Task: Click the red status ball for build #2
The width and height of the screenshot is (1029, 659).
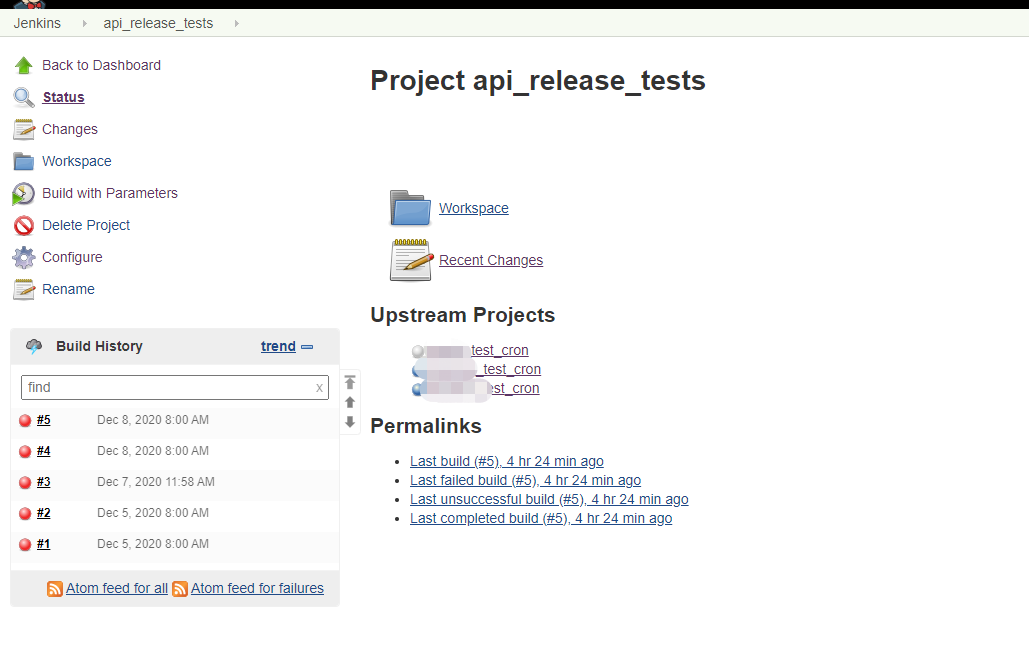Action: pyautogui.click(x=25, y=513)
